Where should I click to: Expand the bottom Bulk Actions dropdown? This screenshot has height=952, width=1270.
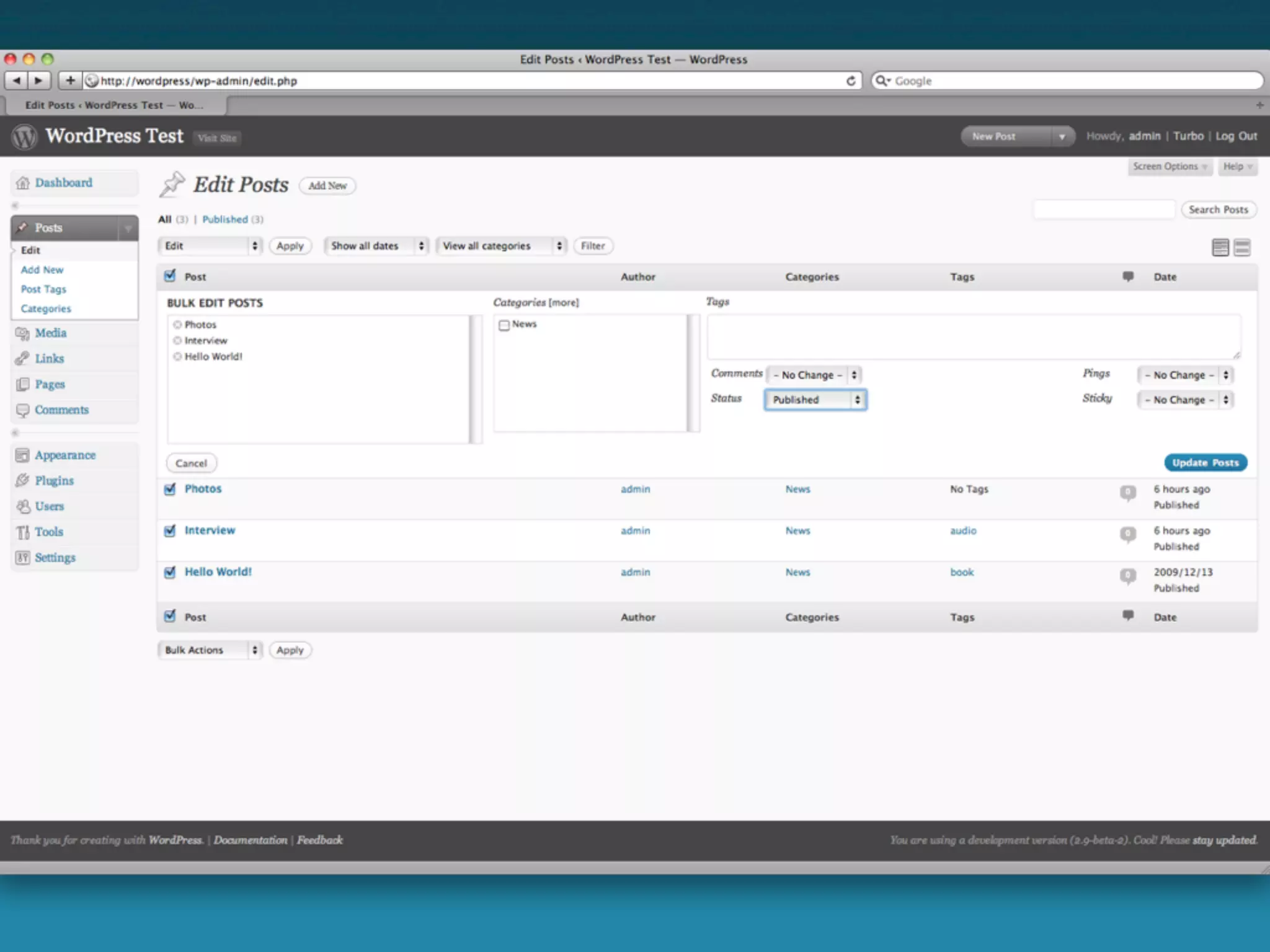tap(210, 650)
